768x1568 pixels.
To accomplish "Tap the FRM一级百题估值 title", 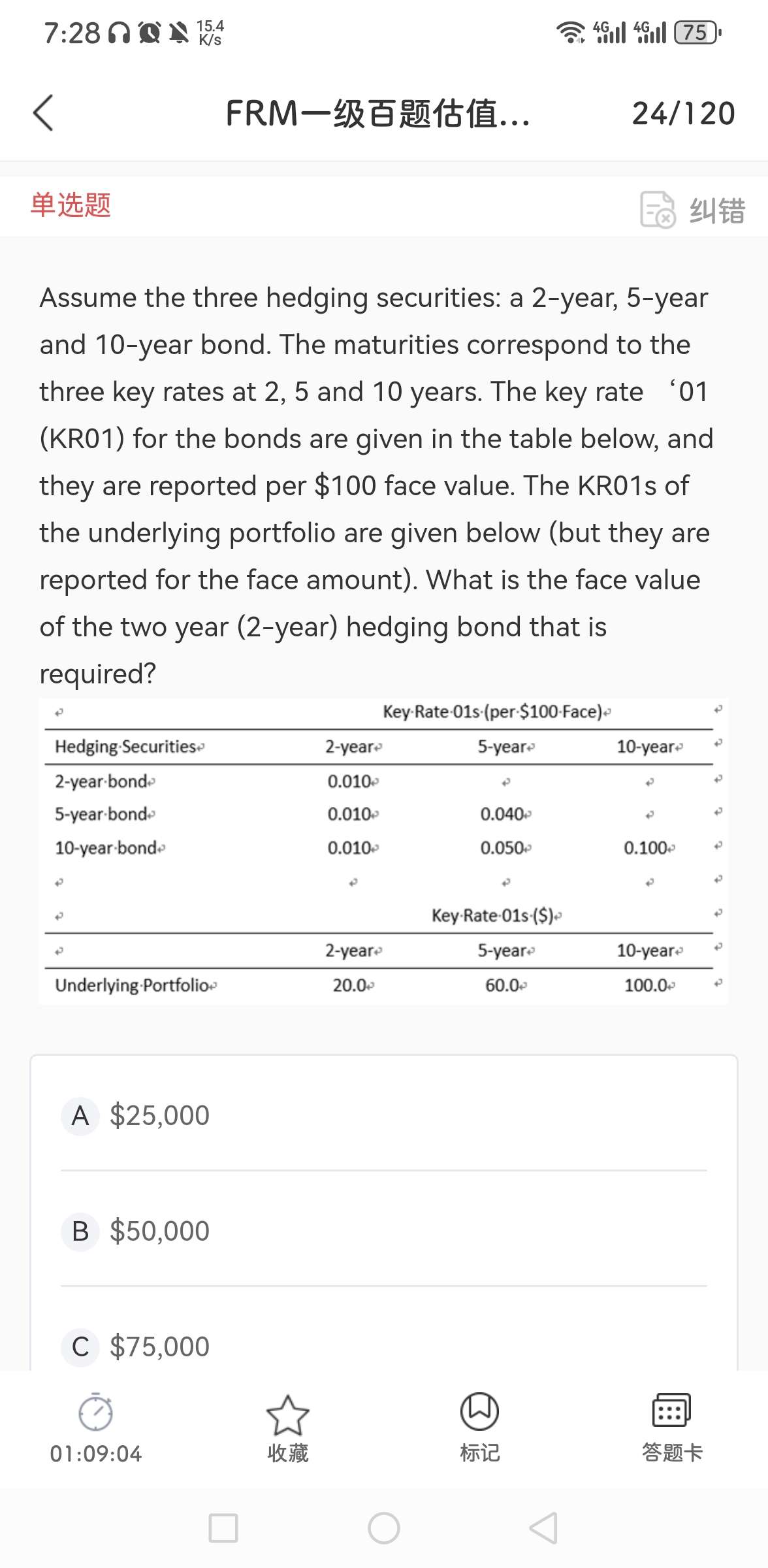I will click(377, 114).
